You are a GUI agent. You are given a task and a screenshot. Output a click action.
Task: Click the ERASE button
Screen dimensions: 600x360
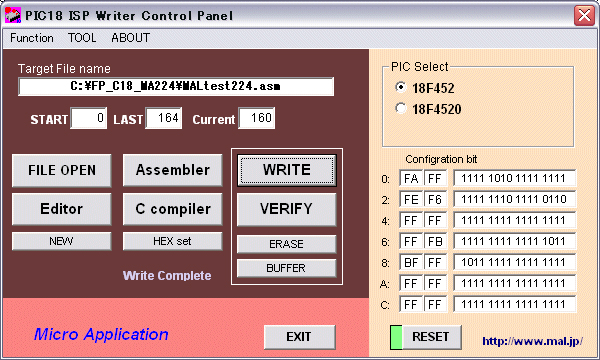pos(287,244)
